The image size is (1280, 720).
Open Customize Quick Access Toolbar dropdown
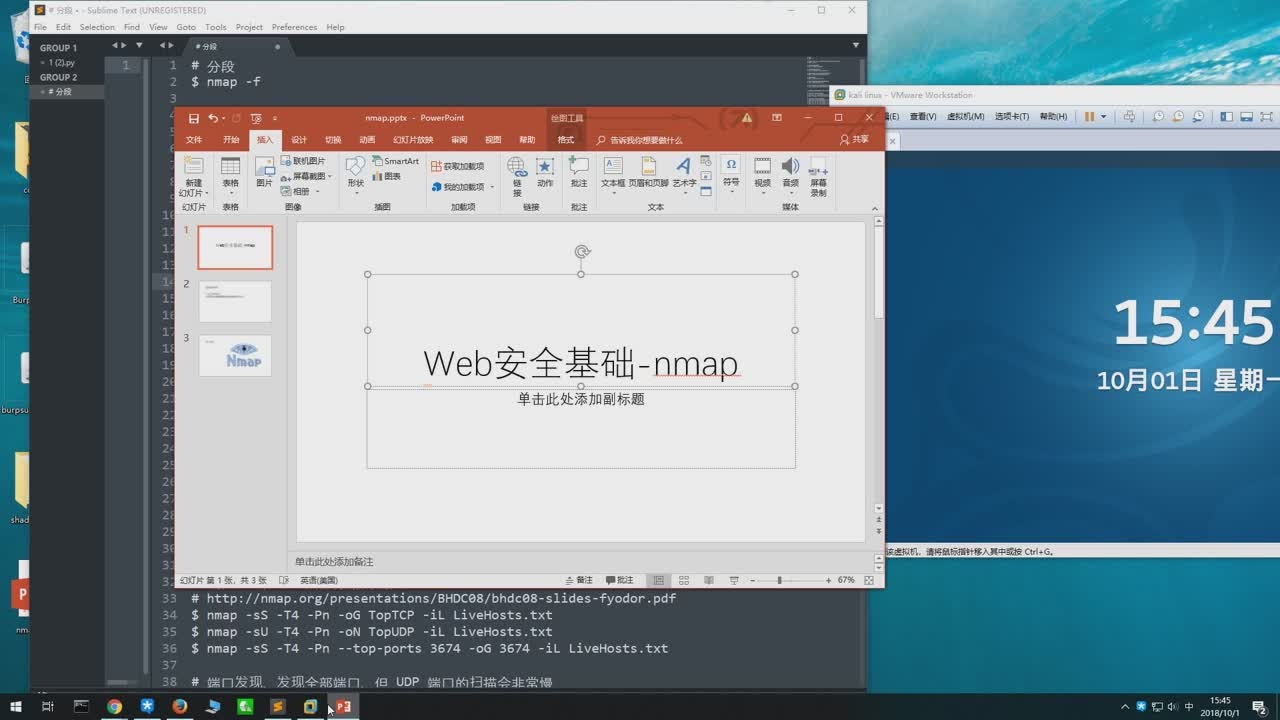coord(275,118)
